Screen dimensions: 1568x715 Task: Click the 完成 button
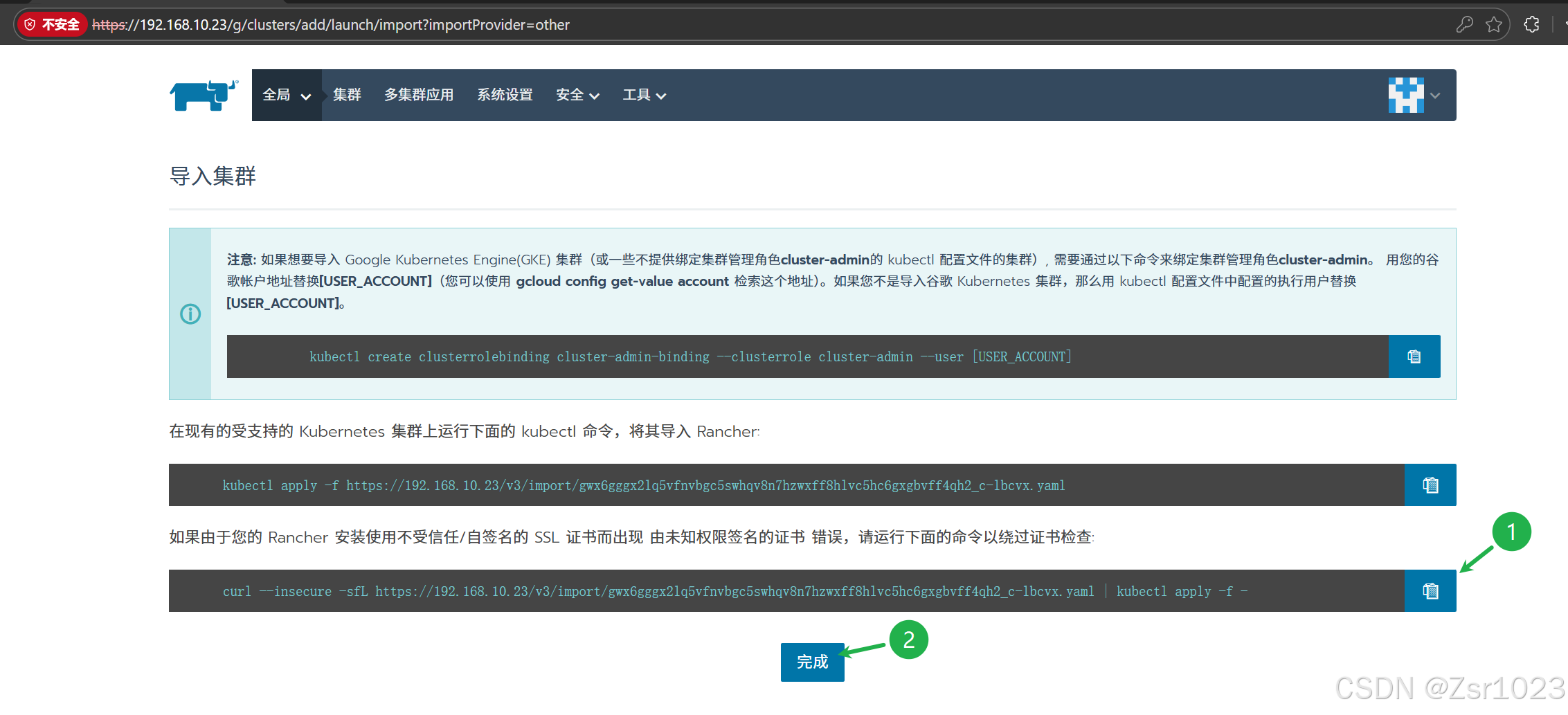coord(813,662)
